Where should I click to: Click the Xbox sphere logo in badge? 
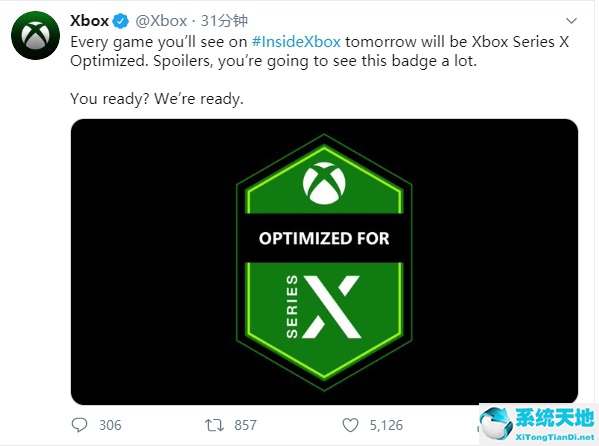324,183
